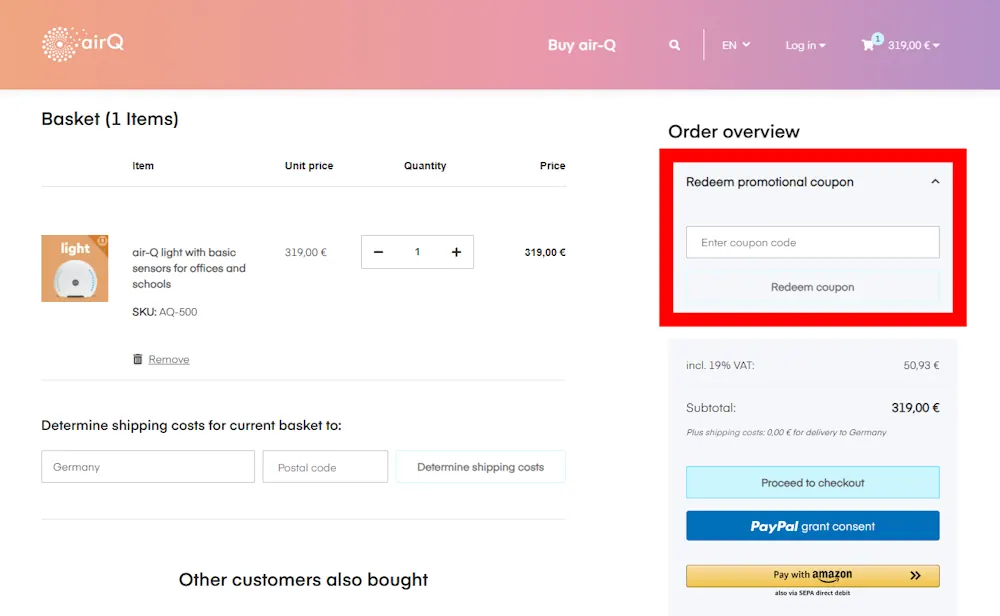This screenshot has height=616, width=1000.
Task: Click the Determine shipping costs for basket heading
Action: [x=191, y=425]
